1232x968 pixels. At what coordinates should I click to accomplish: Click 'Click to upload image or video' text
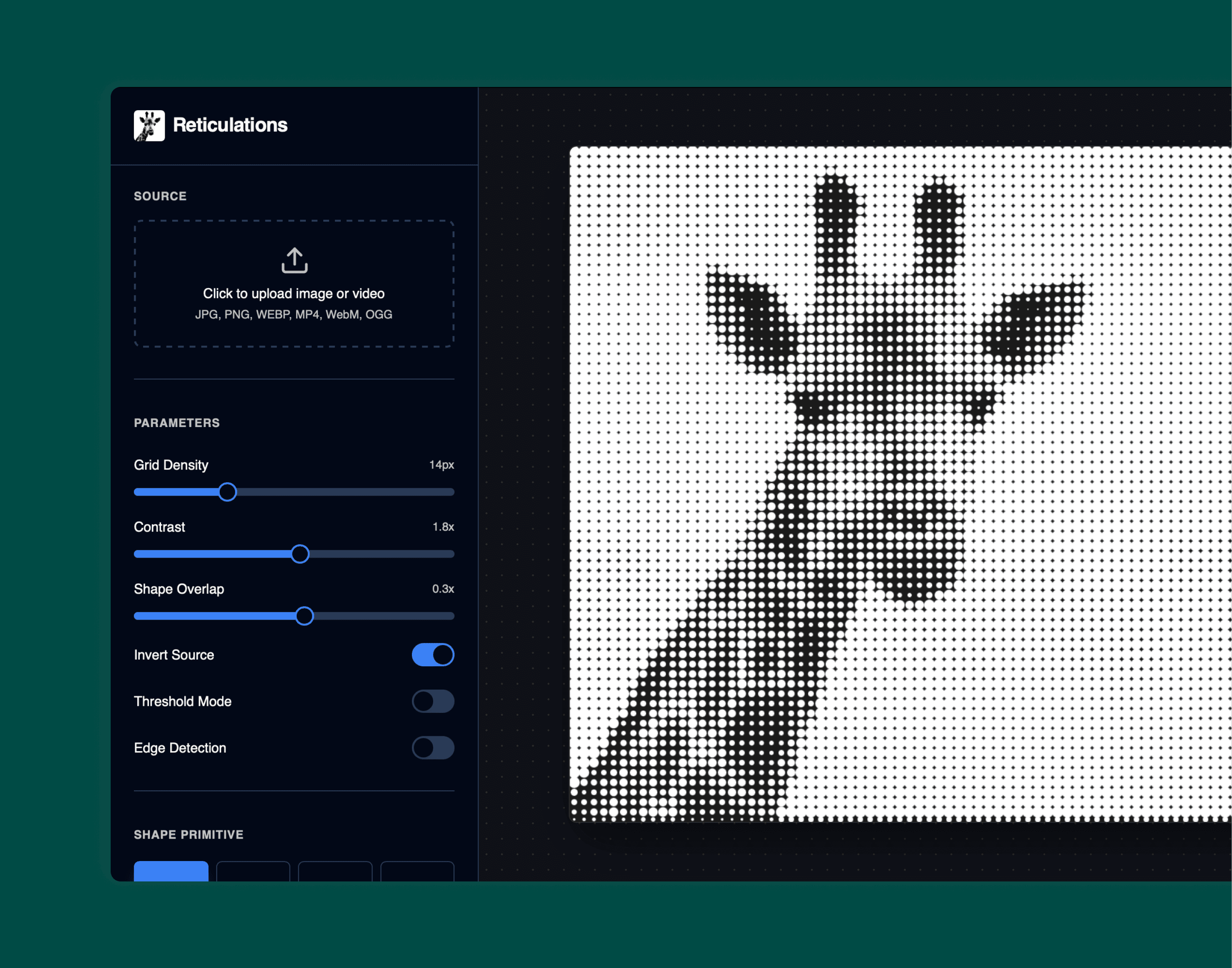294,293
